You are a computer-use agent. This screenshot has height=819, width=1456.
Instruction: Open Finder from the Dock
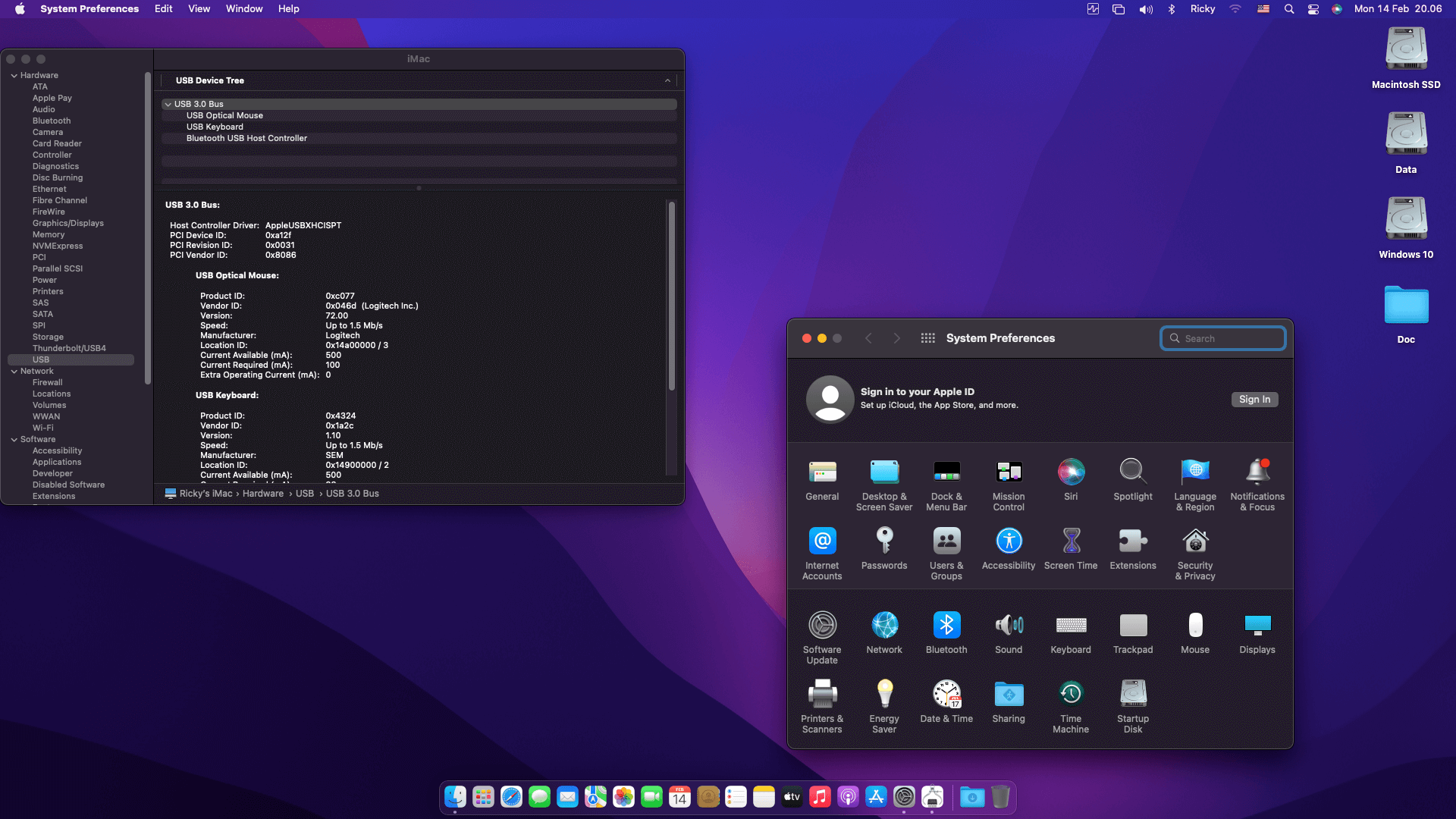455,796
